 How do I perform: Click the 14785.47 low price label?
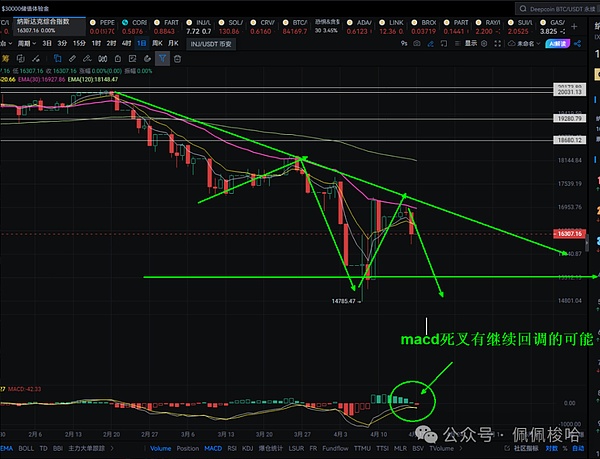point(346,299)
